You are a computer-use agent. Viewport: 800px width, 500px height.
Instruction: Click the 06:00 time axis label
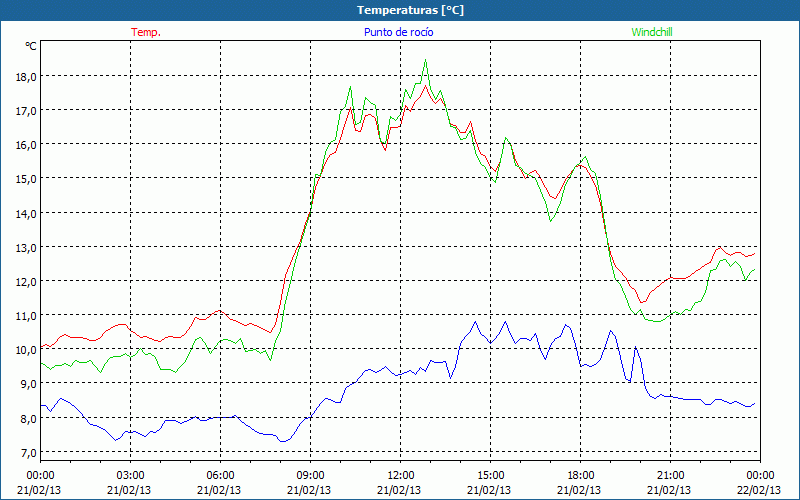coord(220,476)
